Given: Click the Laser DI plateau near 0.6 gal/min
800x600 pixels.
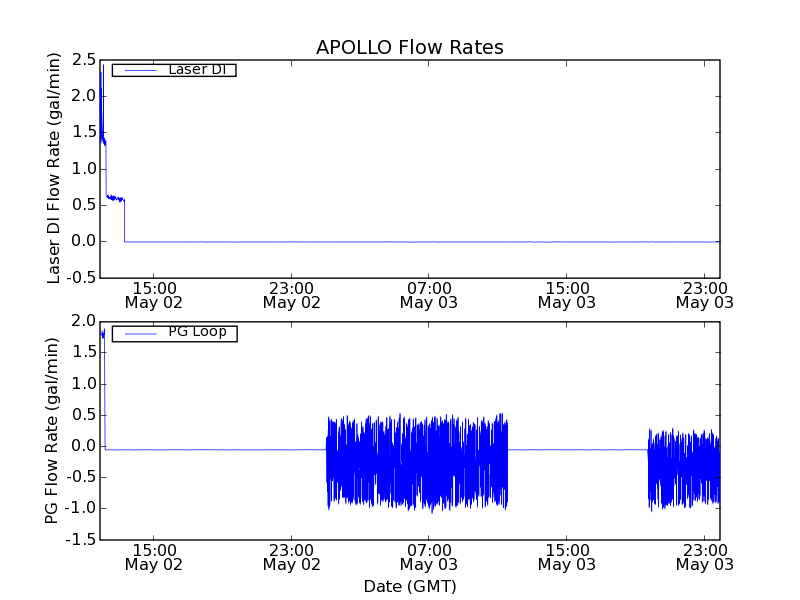Looking at the screenshot, I should click(x=114, y=198).
